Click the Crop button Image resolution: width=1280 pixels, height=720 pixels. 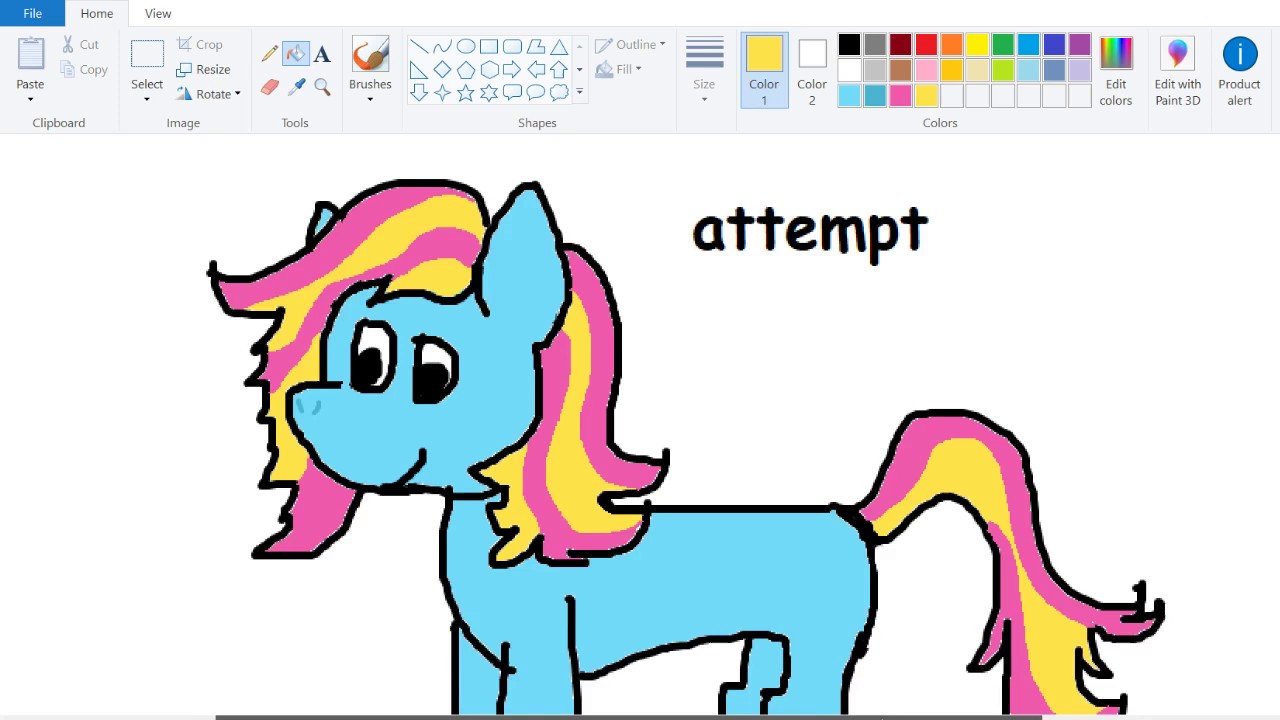point(199,45)
